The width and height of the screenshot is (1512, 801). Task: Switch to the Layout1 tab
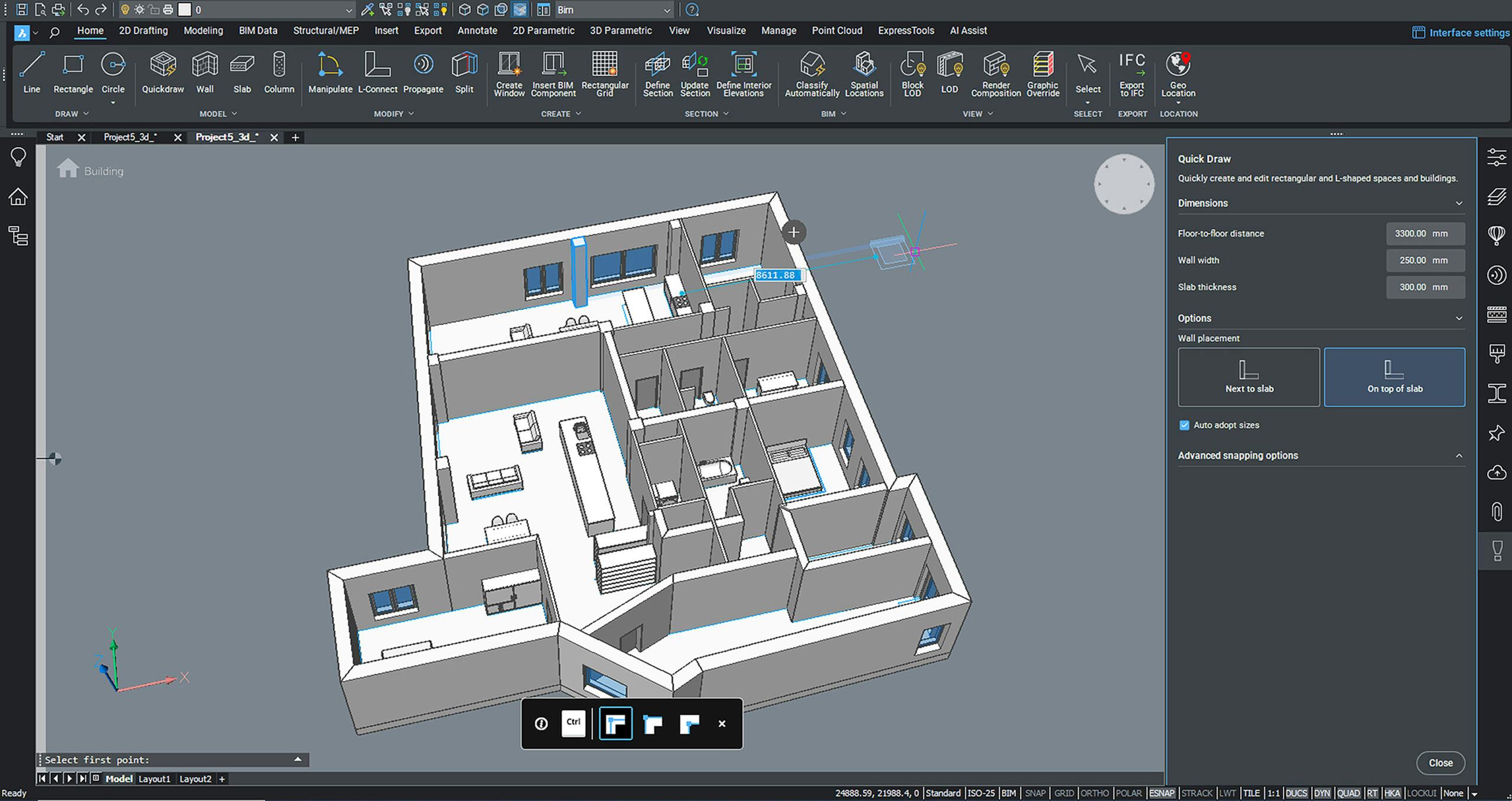[x=154, y=779]
